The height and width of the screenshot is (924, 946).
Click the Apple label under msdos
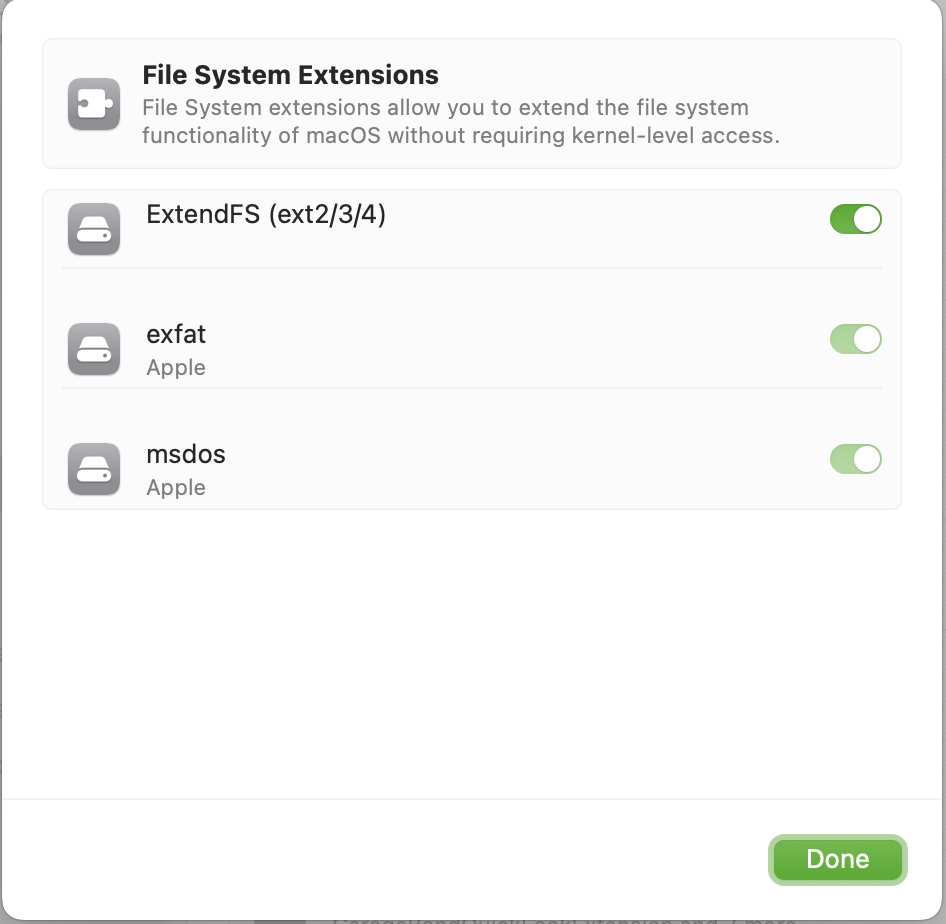(175, 487)
